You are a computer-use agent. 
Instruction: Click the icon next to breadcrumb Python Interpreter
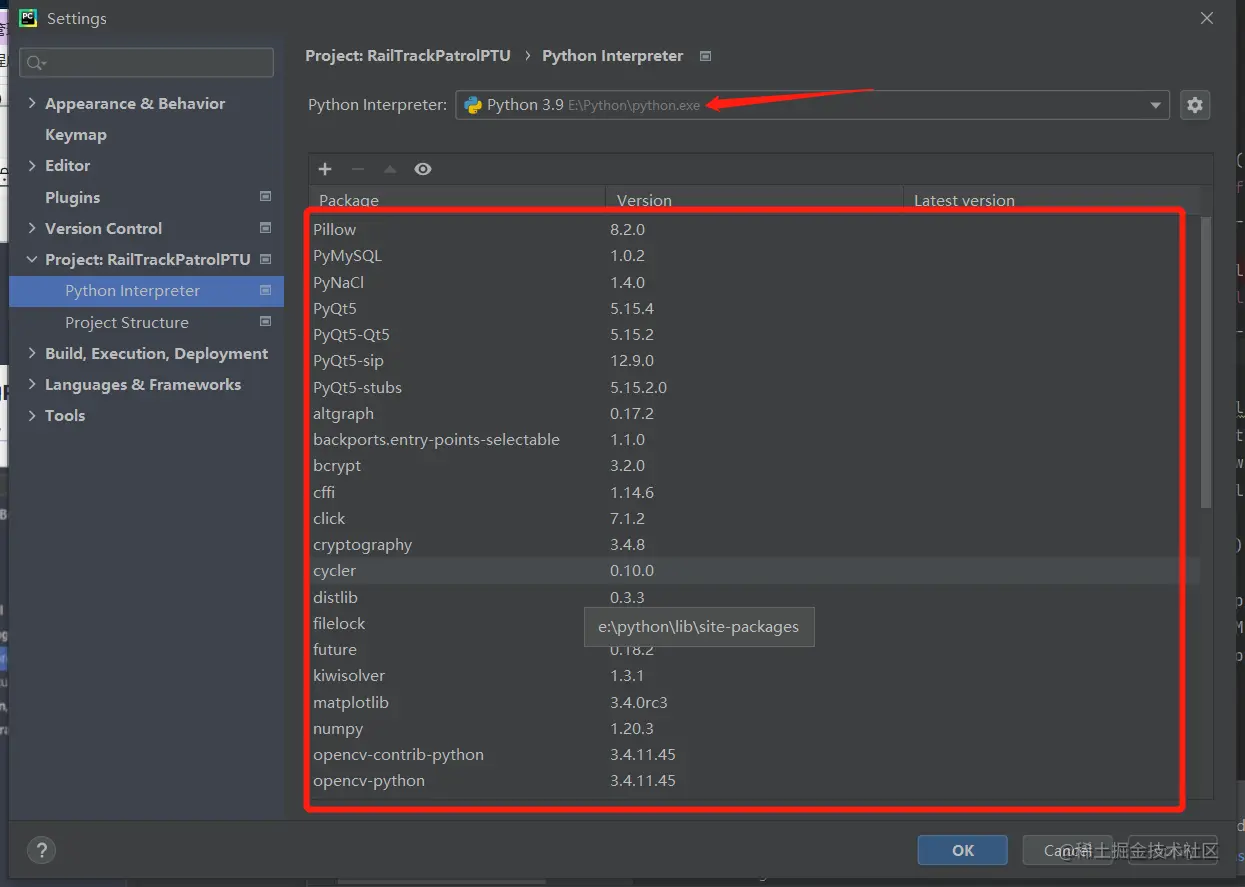click(705, 56)
